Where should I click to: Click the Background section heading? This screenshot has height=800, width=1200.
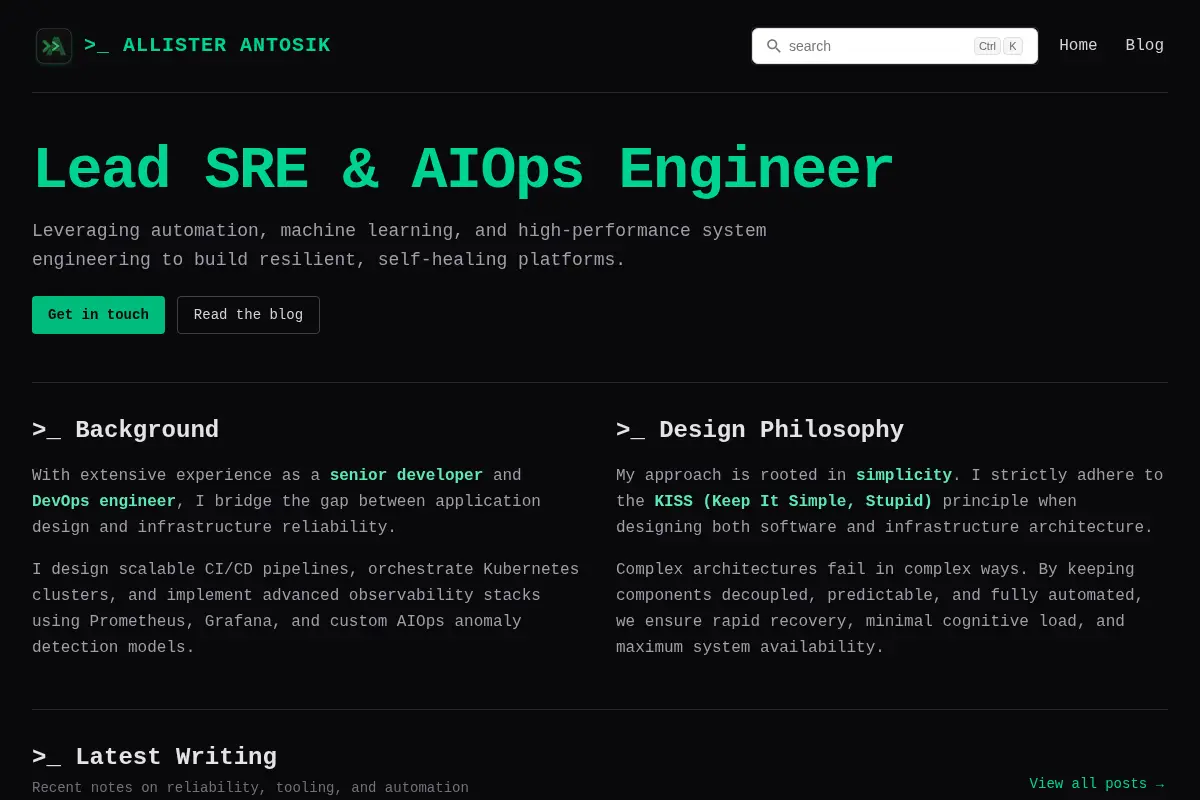125,430
